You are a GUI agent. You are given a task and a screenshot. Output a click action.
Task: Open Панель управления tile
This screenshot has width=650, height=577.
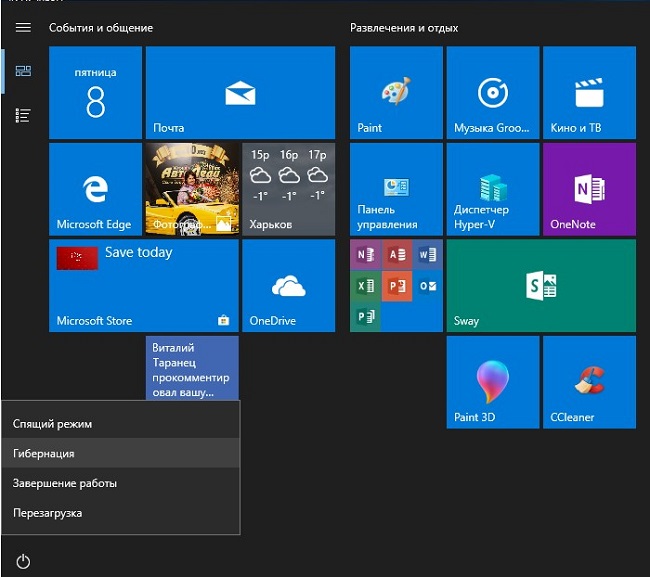(396, 189)
